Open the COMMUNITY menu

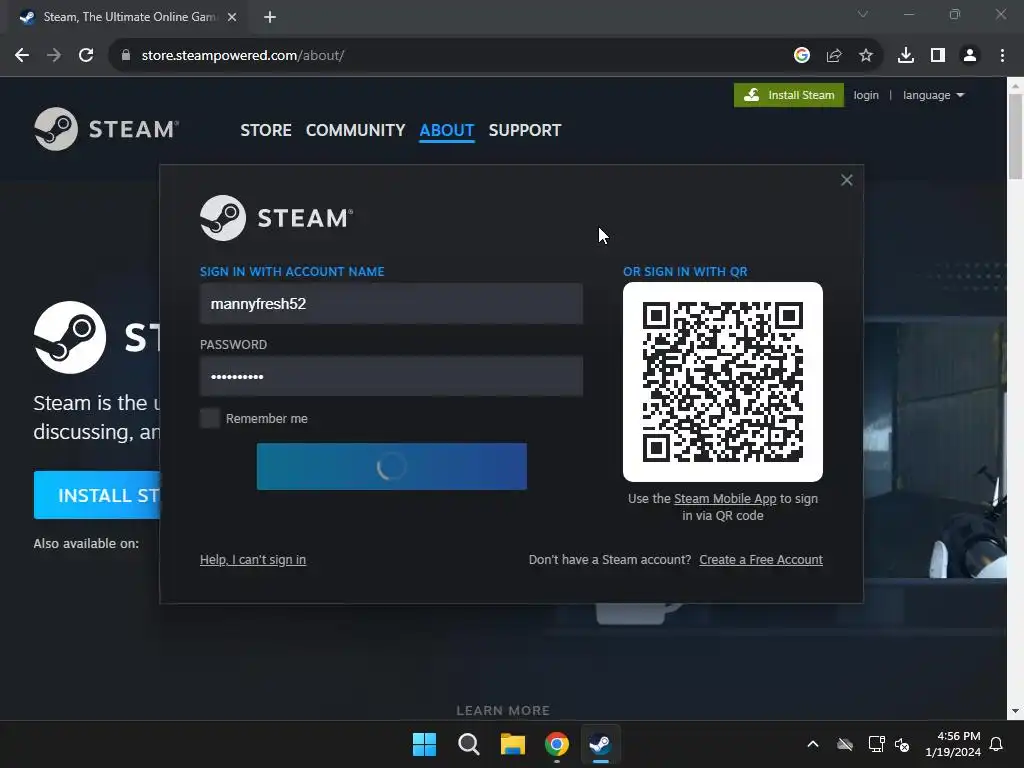355,130
